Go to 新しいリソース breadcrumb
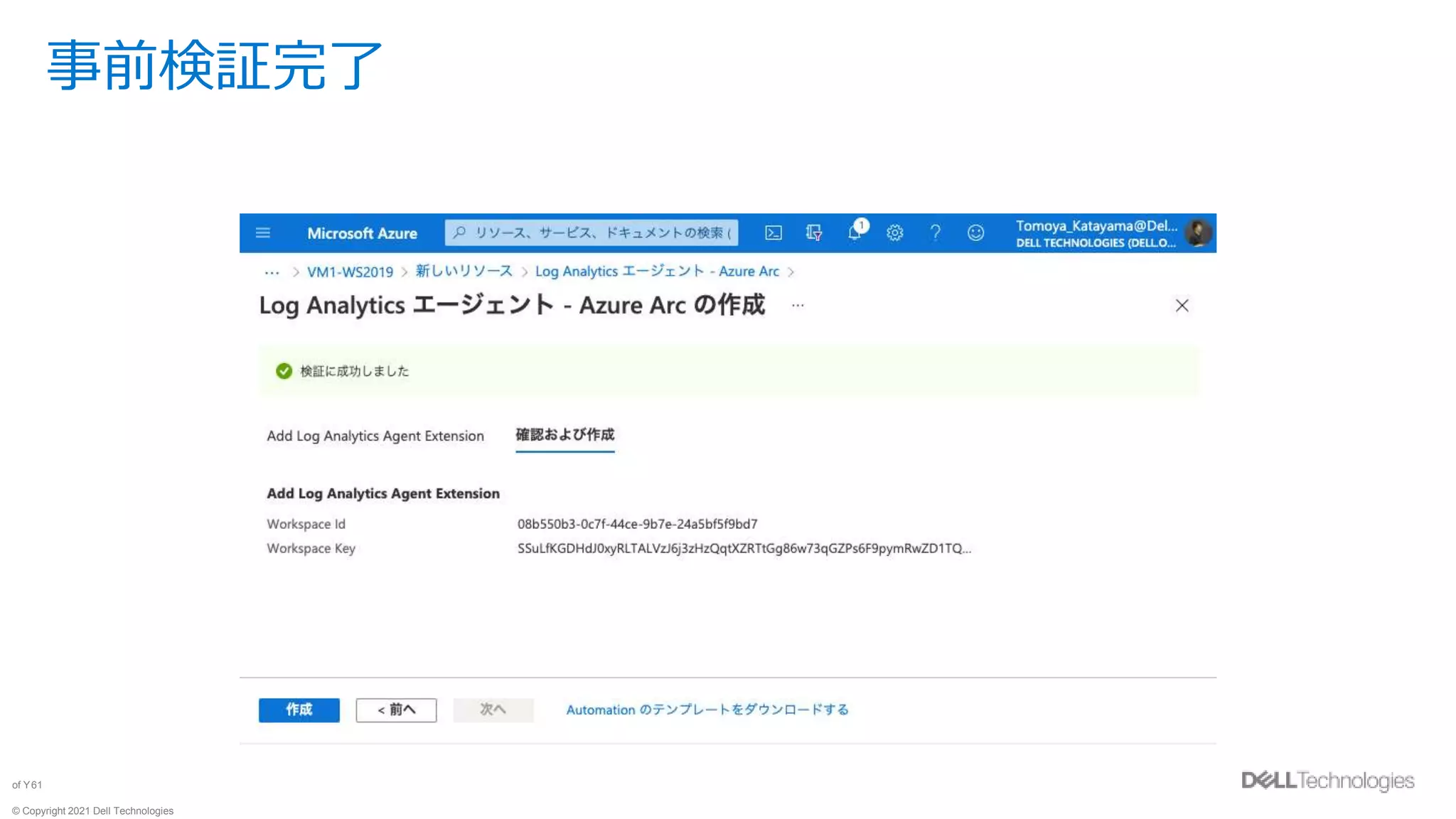 464,272
